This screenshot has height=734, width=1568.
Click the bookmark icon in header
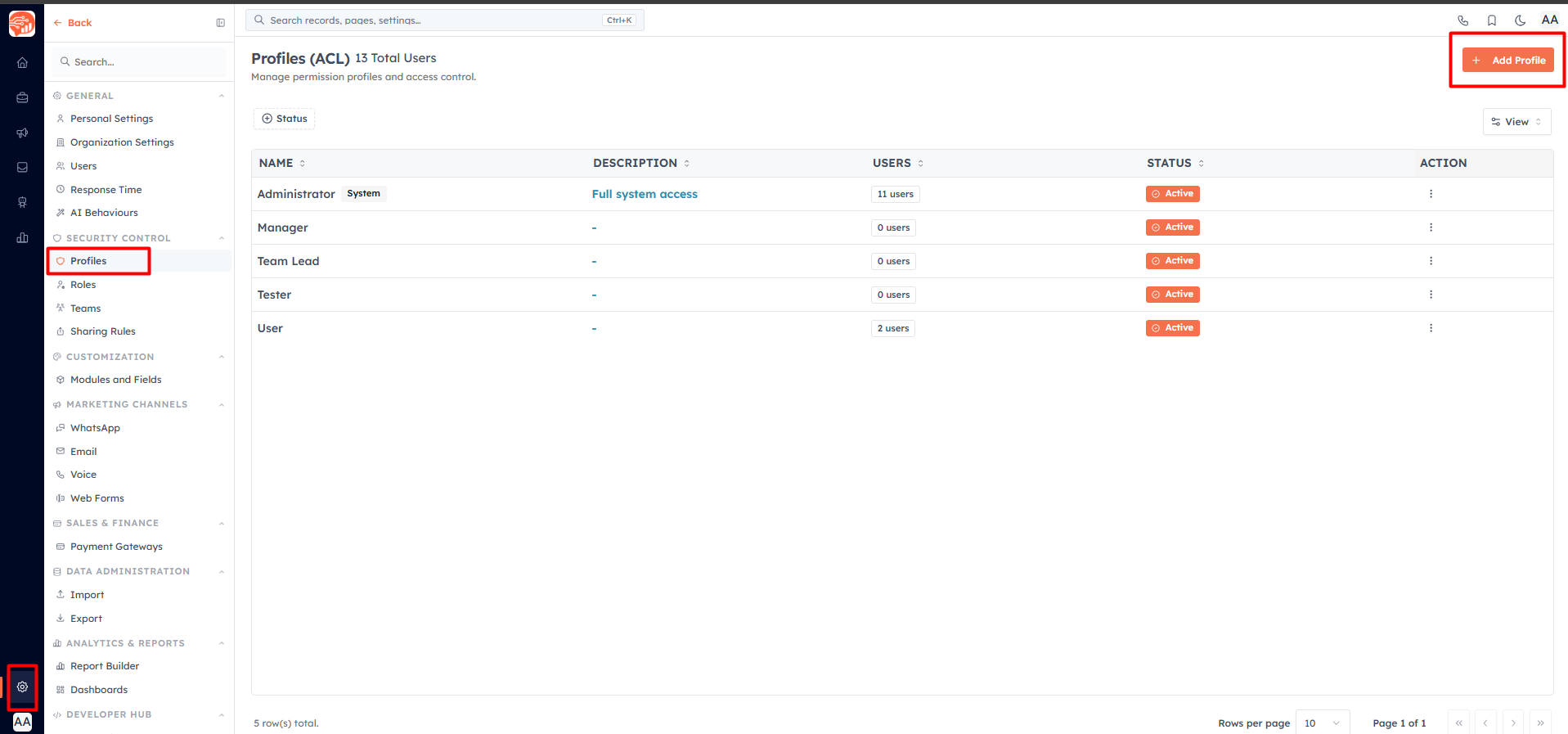[1491, 20]
